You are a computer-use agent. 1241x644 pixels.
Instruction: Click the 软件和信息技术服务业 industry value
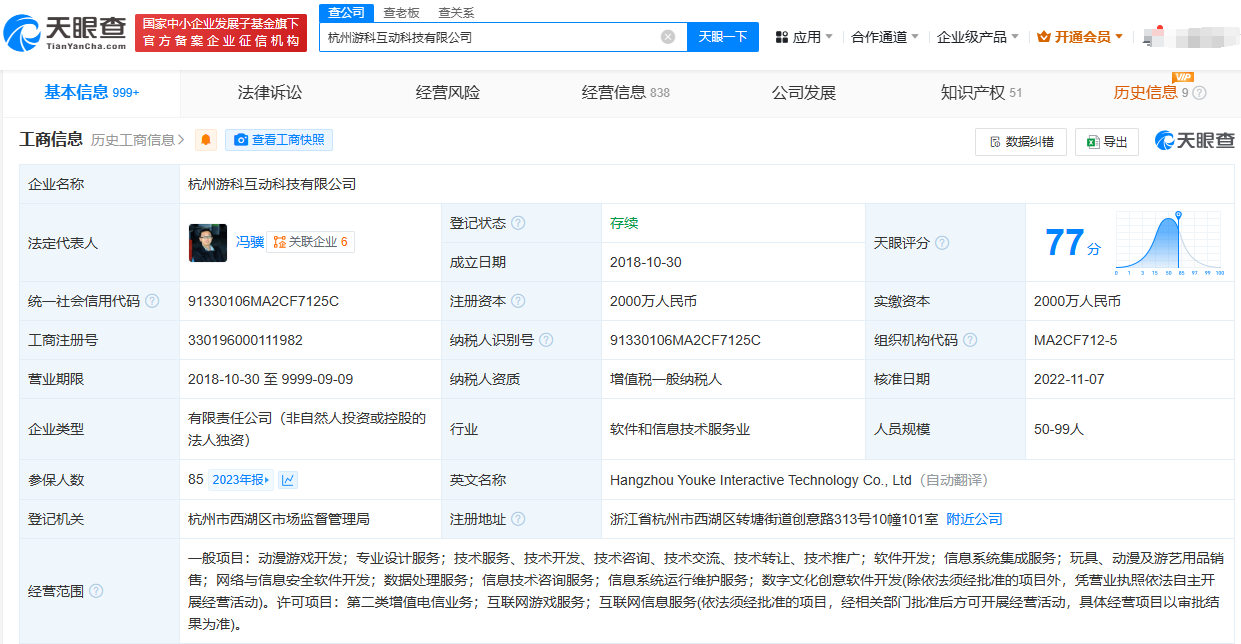coord(680,429)
